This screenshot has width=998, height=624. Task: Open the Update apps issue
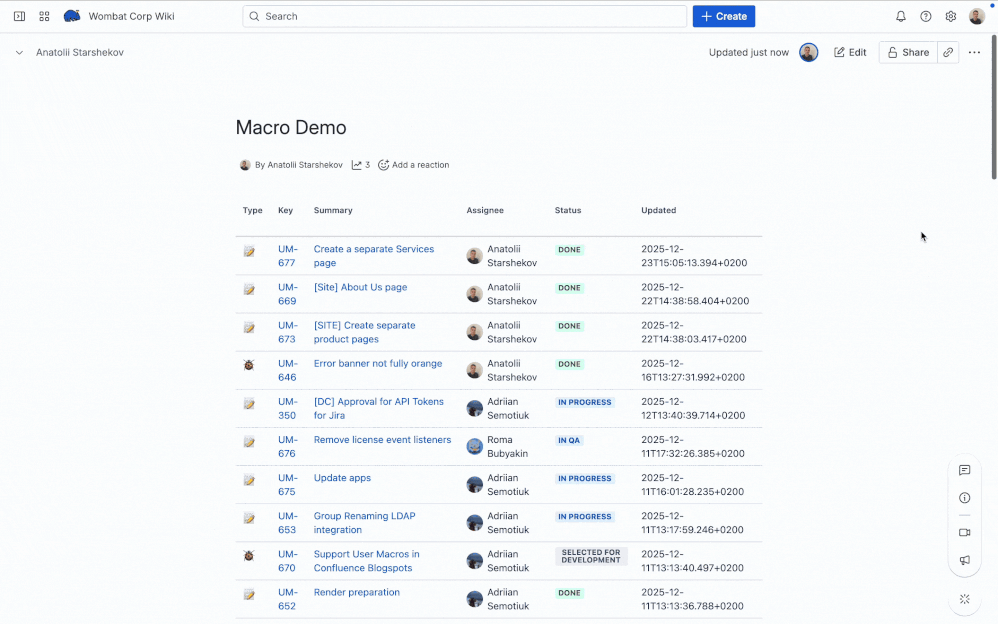point(342,478)
